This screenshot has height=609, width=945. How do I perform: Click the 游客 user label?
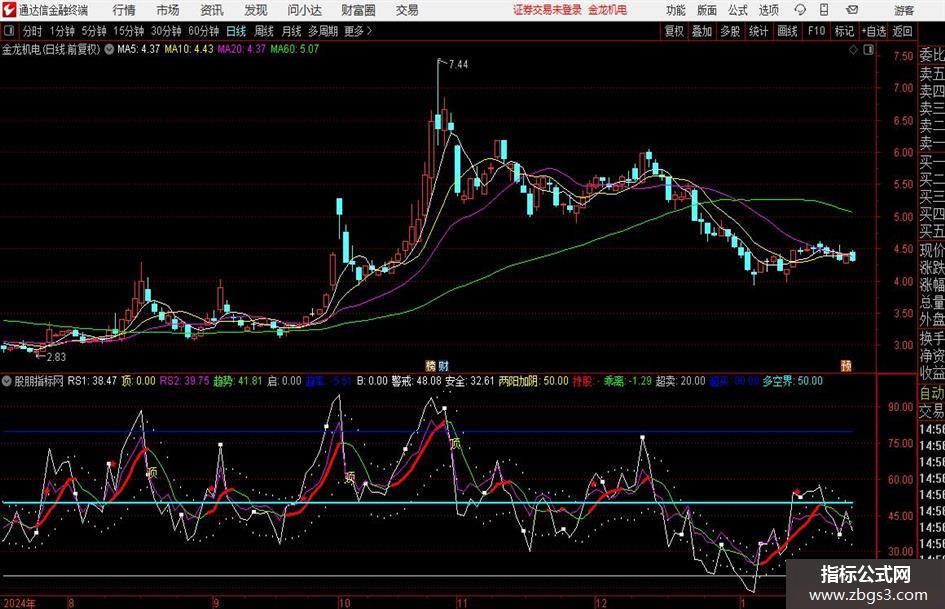903,10
